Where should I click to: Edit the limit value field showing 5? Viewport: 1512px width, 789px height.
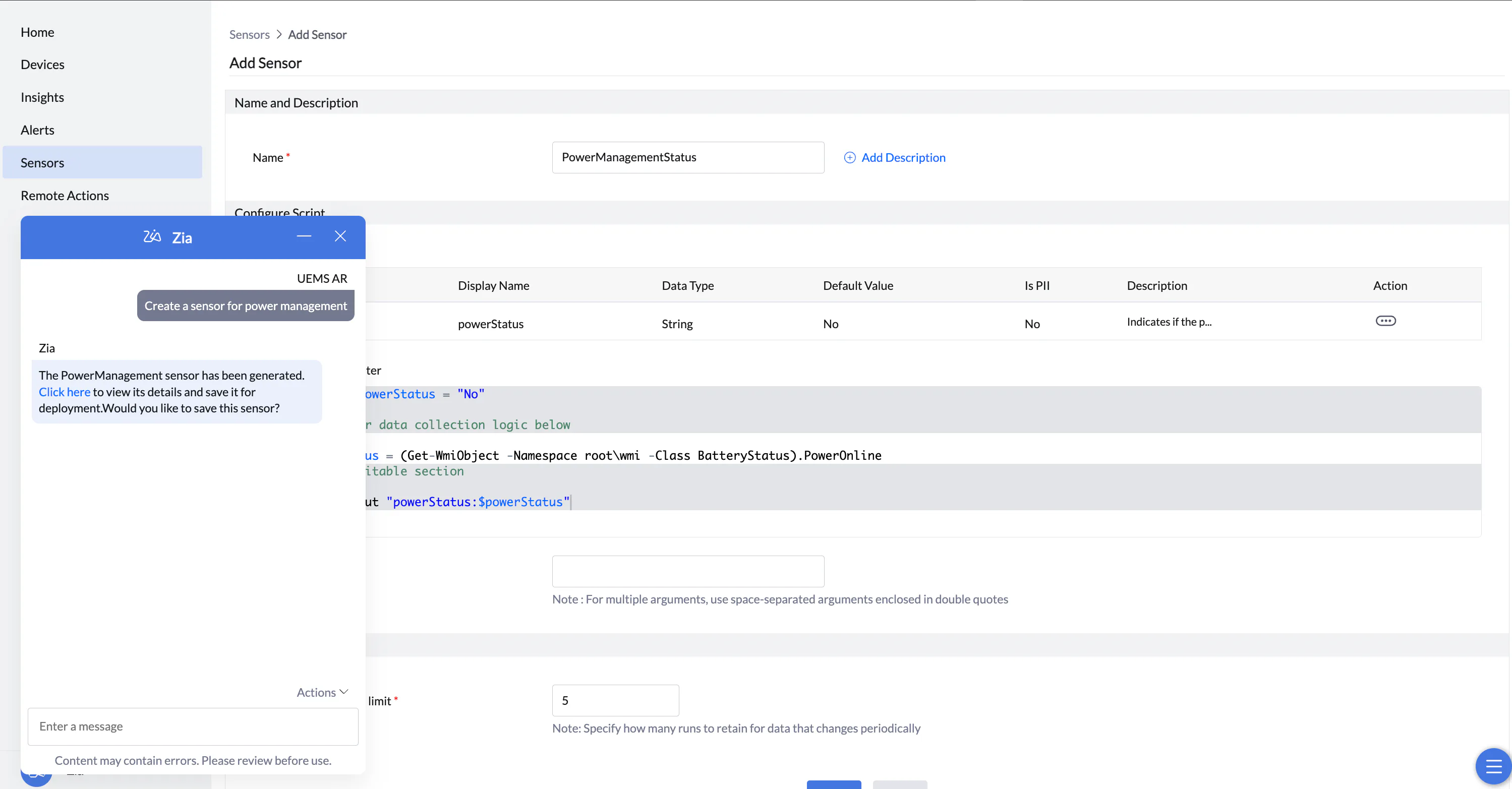pos(615,700)
